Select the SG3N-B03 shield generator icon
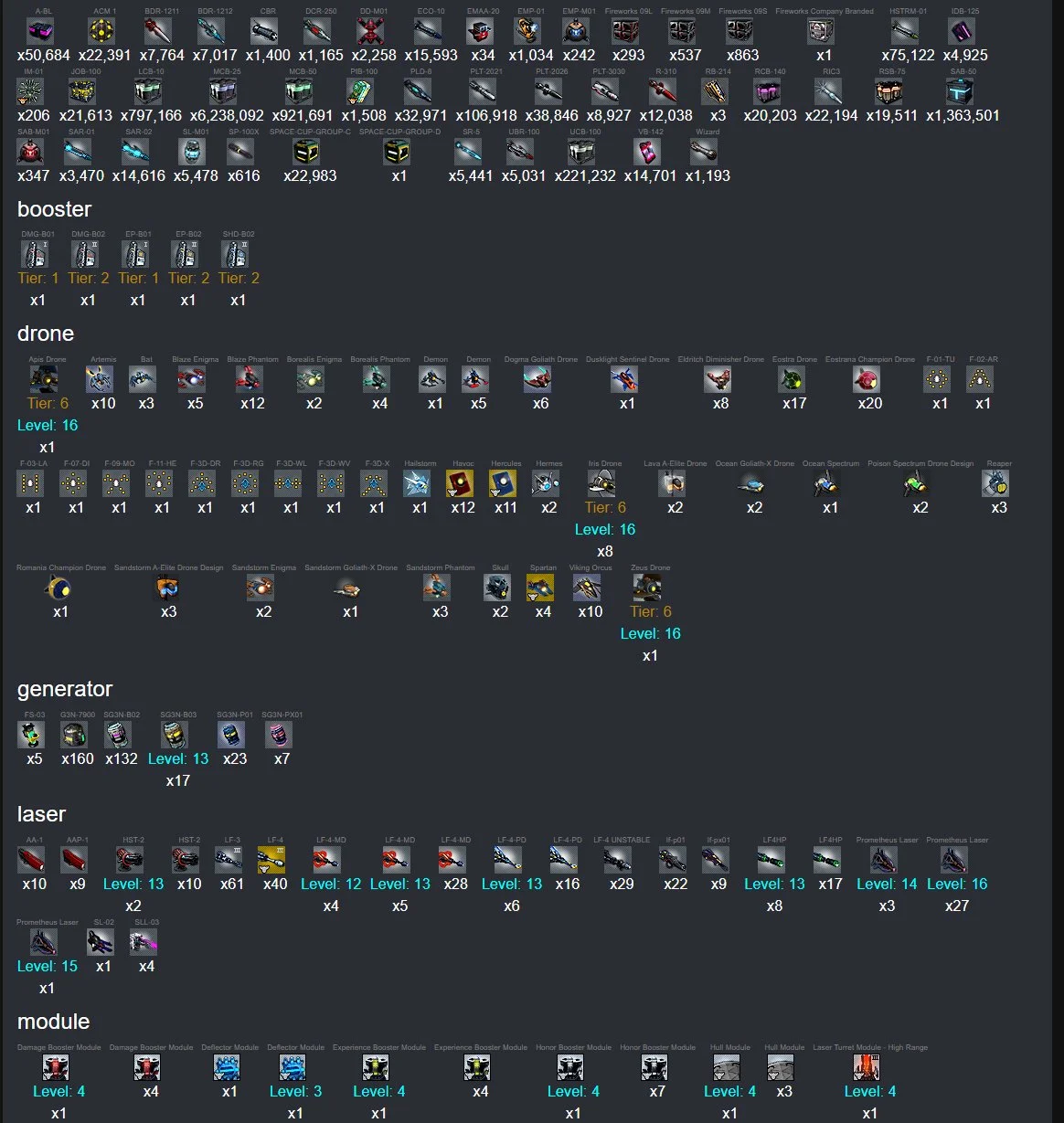1064x1123 pixels. click(x=176, y=734)
